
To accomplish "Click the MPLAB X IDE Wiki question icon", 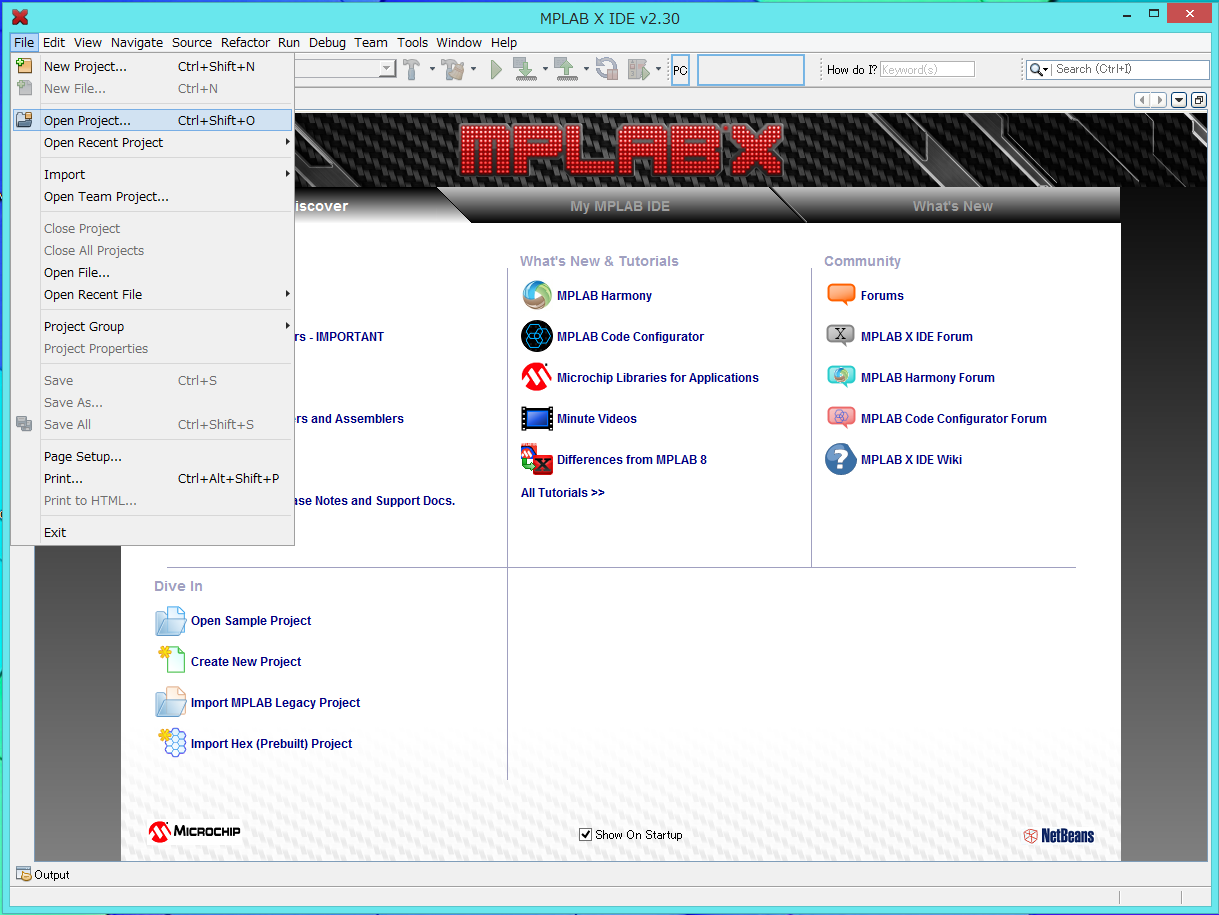I will click(841, 460).
